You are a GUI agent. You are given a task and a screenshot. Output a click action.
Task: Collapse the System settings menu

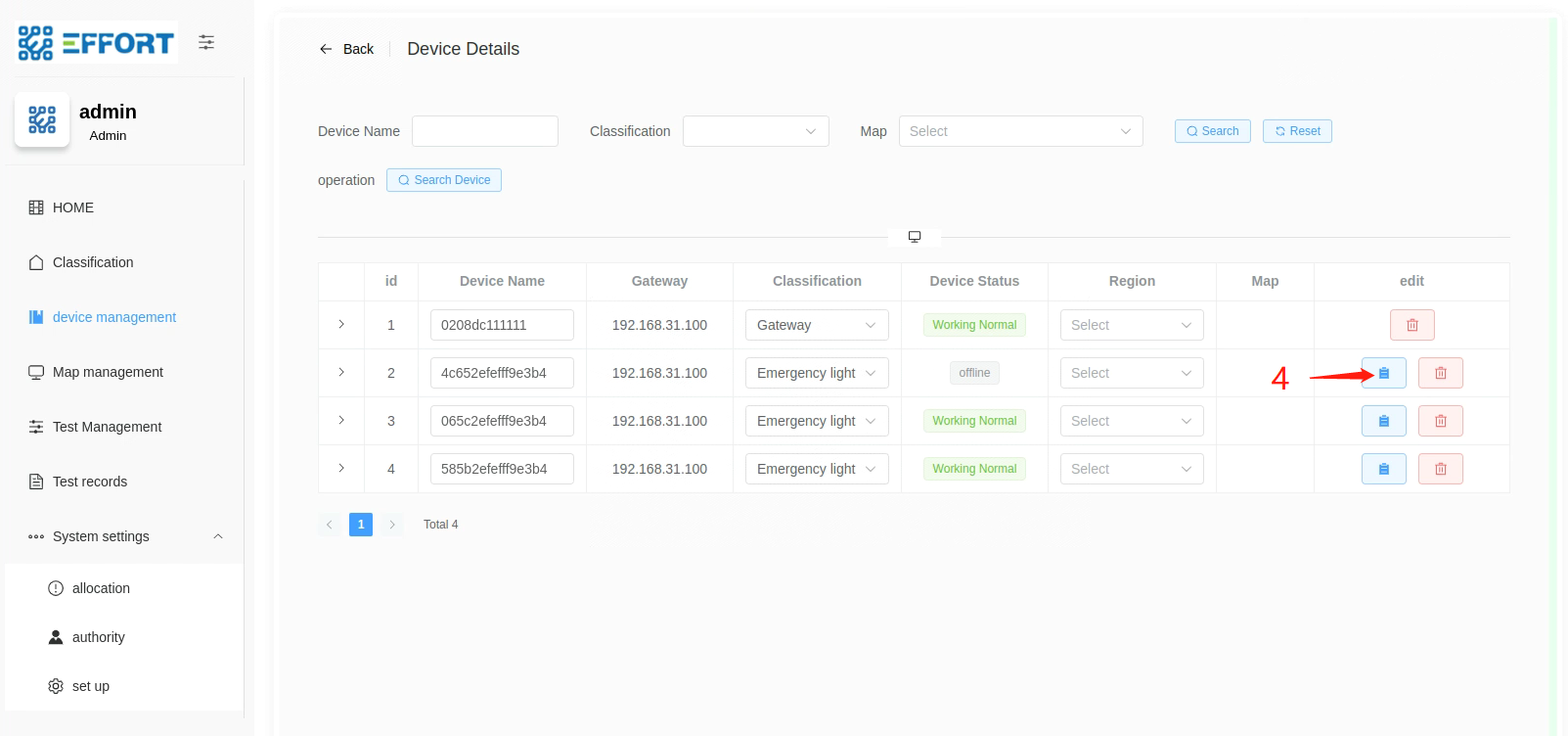pyautogui.click(x=218, y=536)
